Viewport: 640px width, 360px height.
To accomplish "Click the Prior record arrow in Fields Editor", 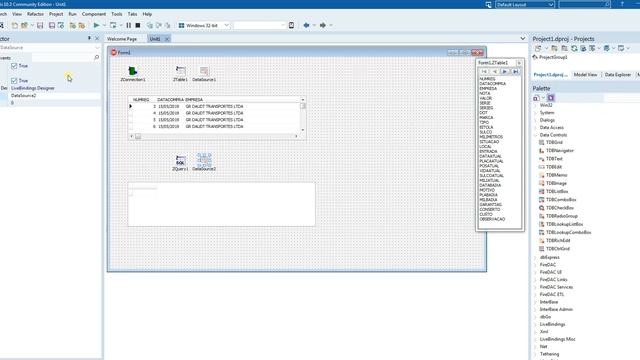I will pyautogui.click(x=495, y=71).
